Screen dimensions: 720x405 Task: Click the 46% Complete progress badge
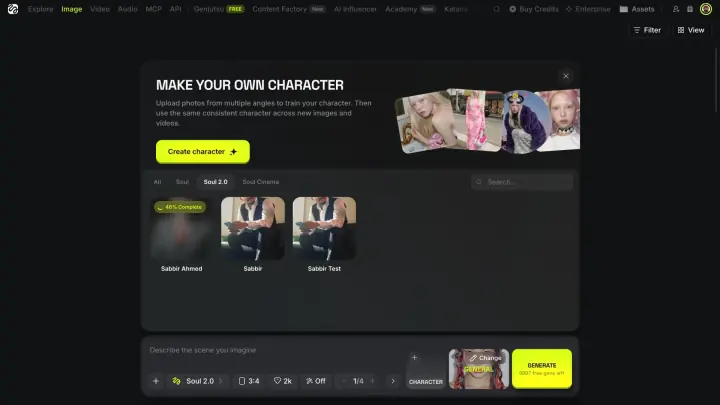[x=180, y=207]
